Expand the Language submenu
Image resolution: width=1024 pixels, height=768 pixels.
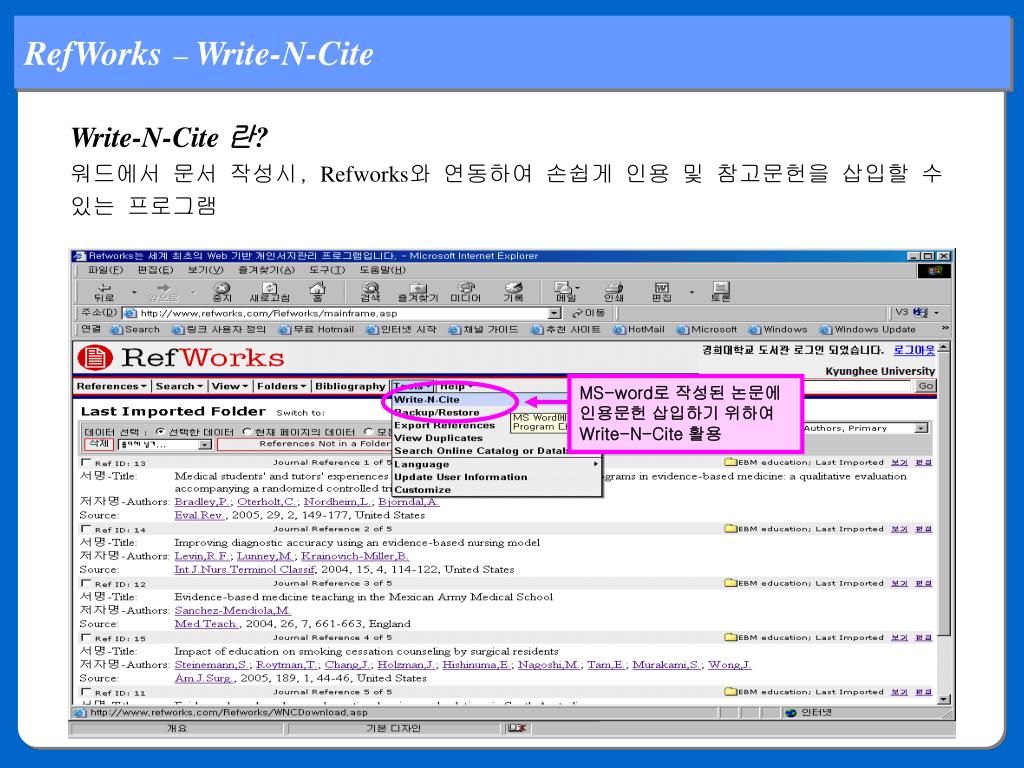click(x=496, y=464)
